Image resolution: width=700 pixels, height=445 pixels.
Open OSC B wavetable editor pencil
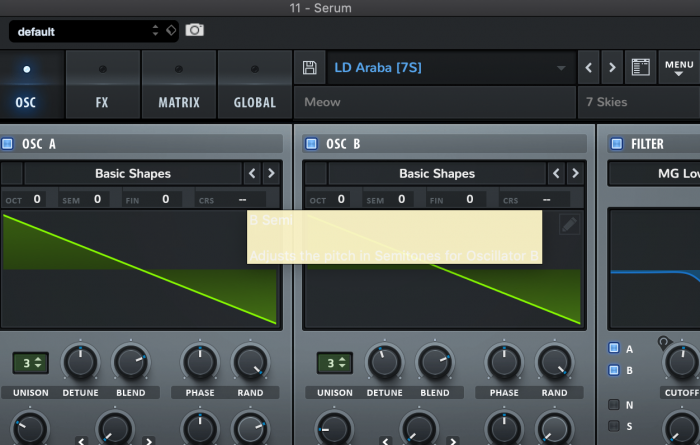pyautogui.click(x=569, y=224)
